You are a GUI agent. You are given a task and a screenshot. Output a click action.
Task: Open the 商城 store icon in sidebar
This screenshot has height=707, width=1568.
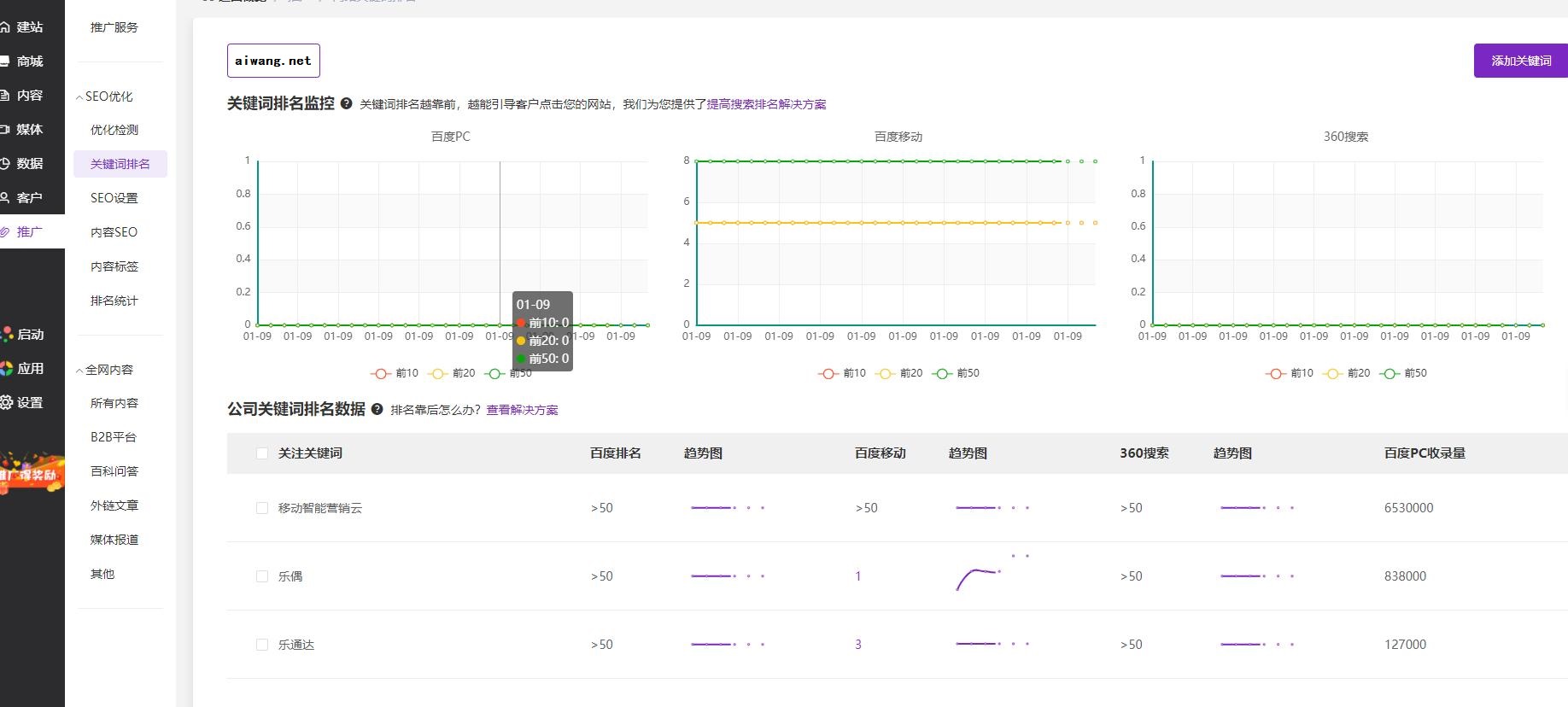point(5,61)
